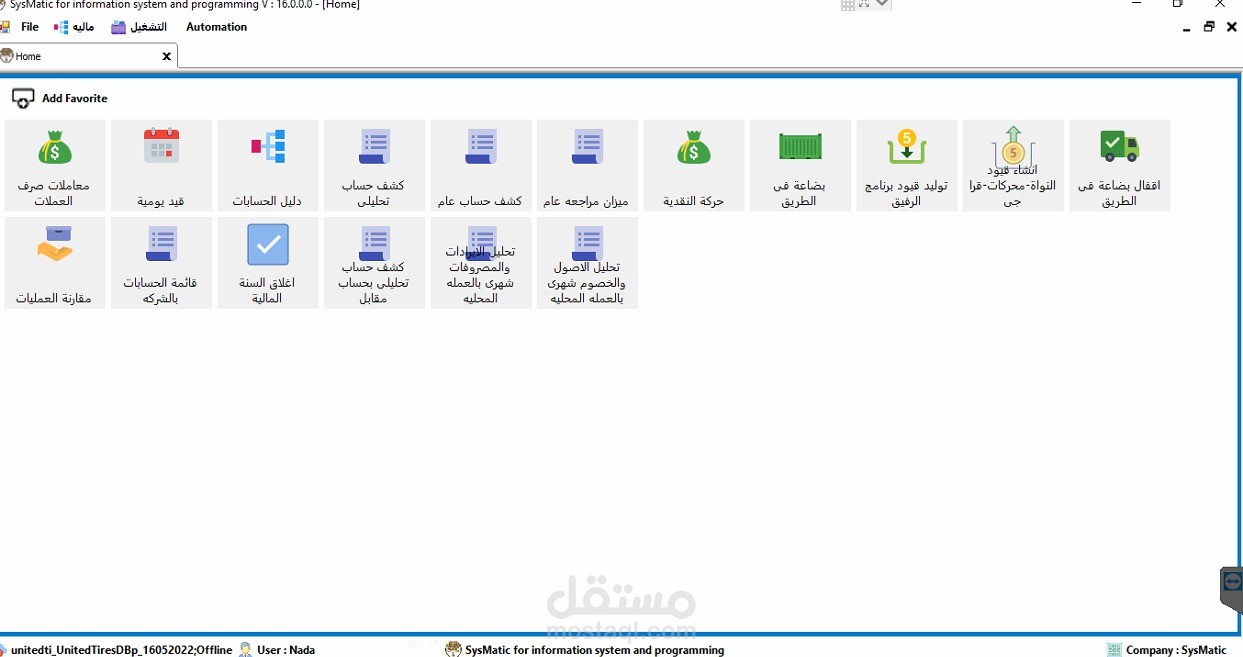Click the Add Favorite icon

point(23,99)
